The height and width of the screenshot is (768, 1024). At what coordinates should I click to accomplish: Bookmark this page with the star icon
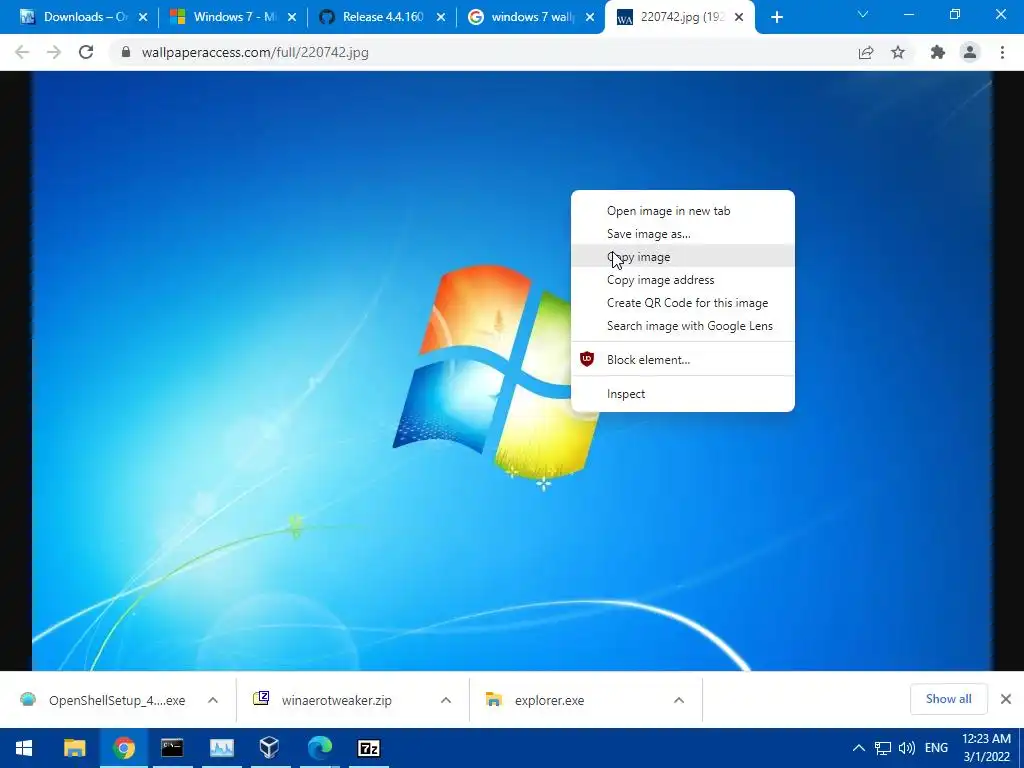click(898, 52)
